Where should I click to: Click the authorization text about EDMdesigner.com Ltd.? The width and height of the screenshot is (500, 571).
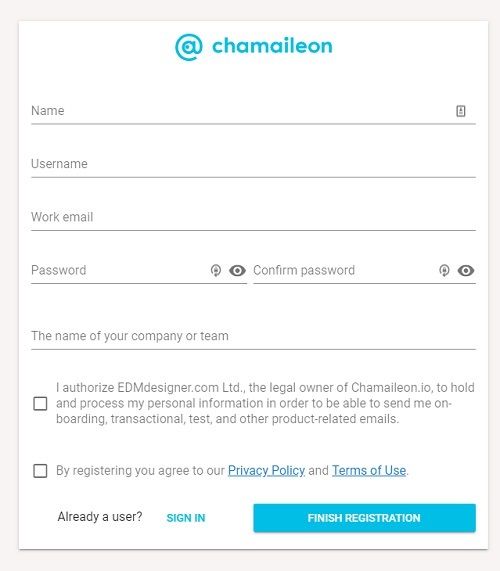click(265, 403)
